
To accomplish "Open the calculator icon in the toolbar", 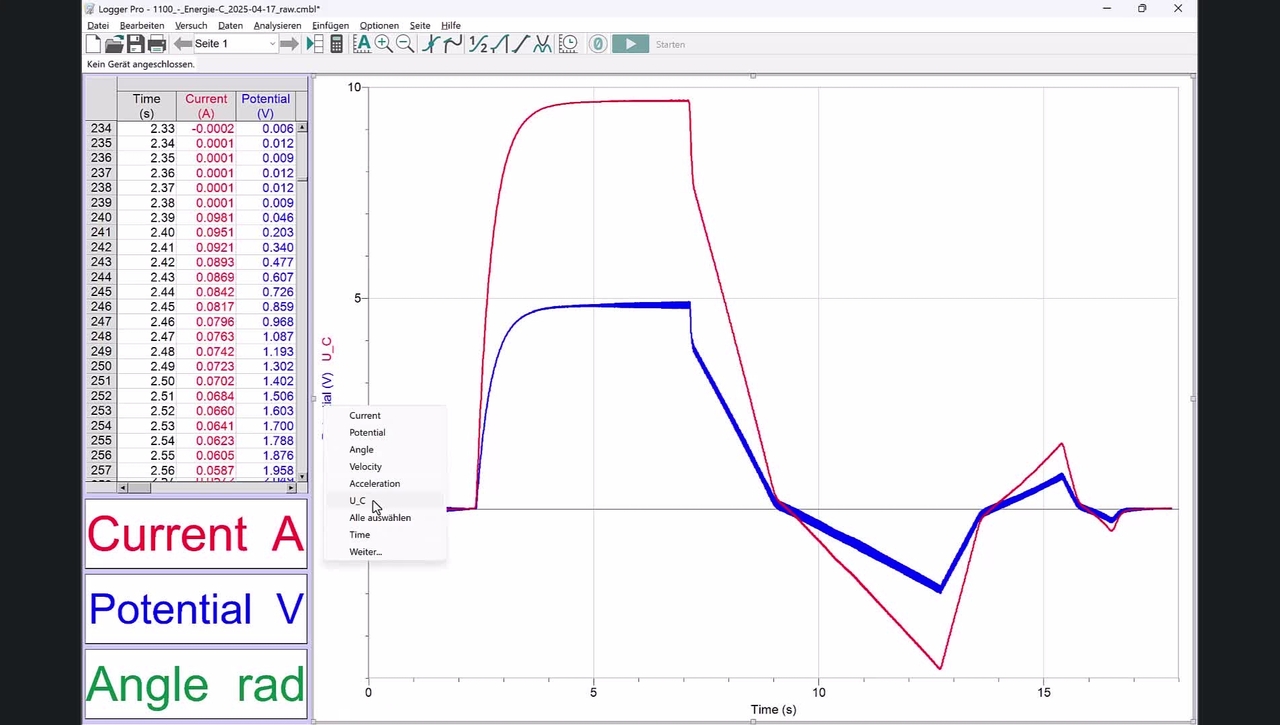I will [x=337, y=44].
